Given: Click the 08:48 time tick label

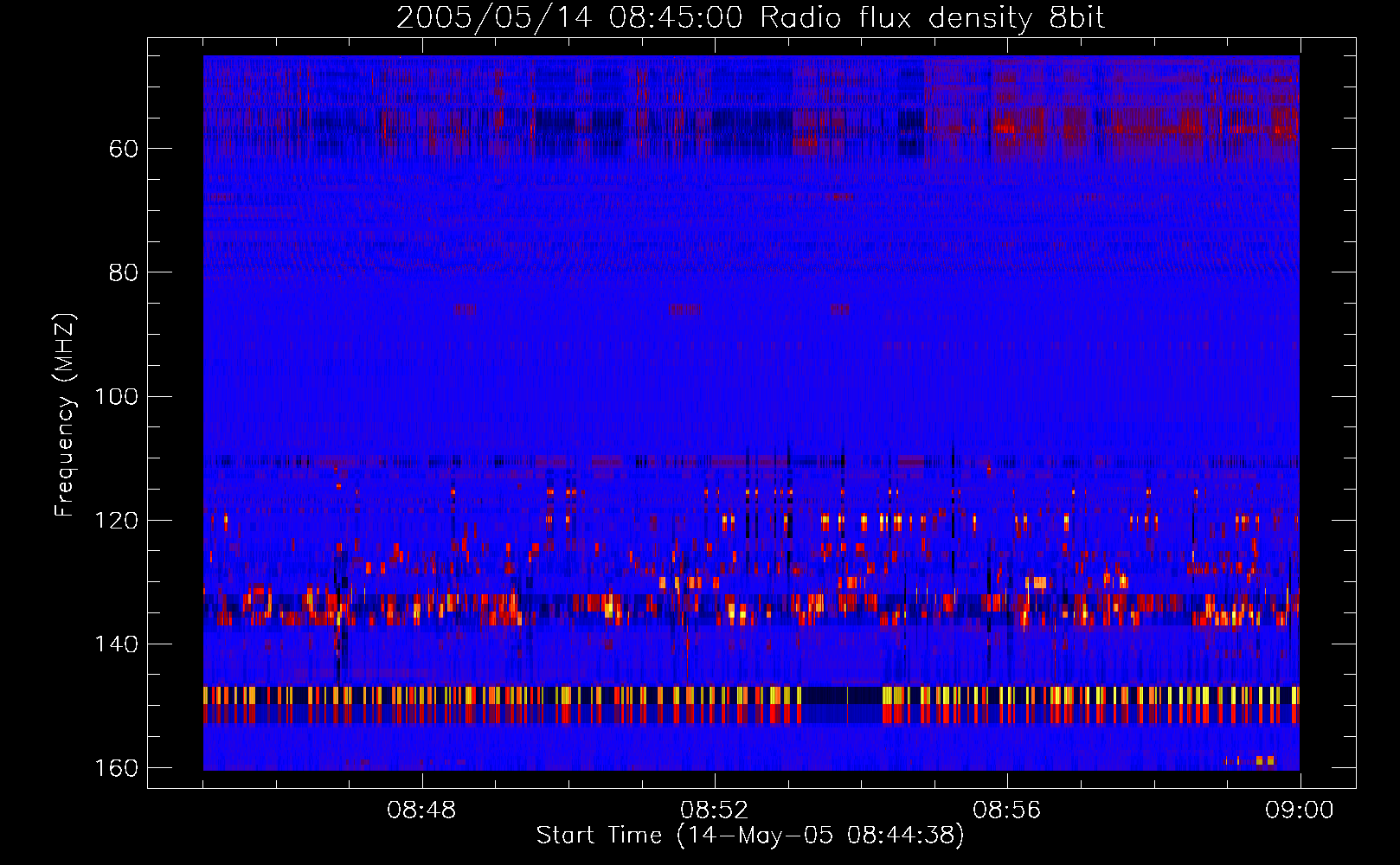Looking at the screenshot, I should 421,811.
